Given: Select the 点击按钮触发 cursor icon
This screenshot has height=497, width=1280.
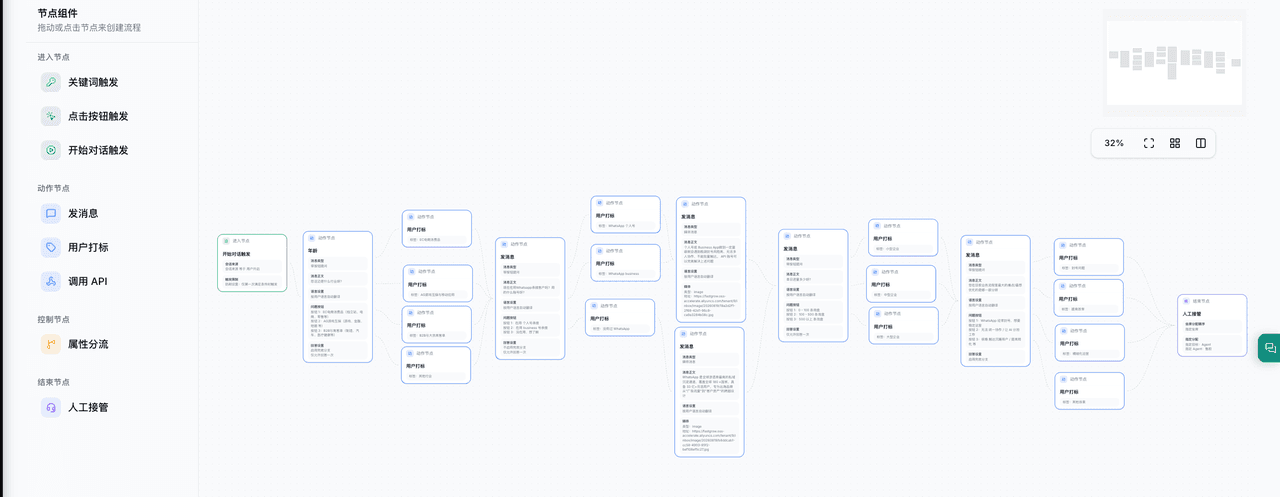Looking at the screenshot, I should click(x=51, y=116).
